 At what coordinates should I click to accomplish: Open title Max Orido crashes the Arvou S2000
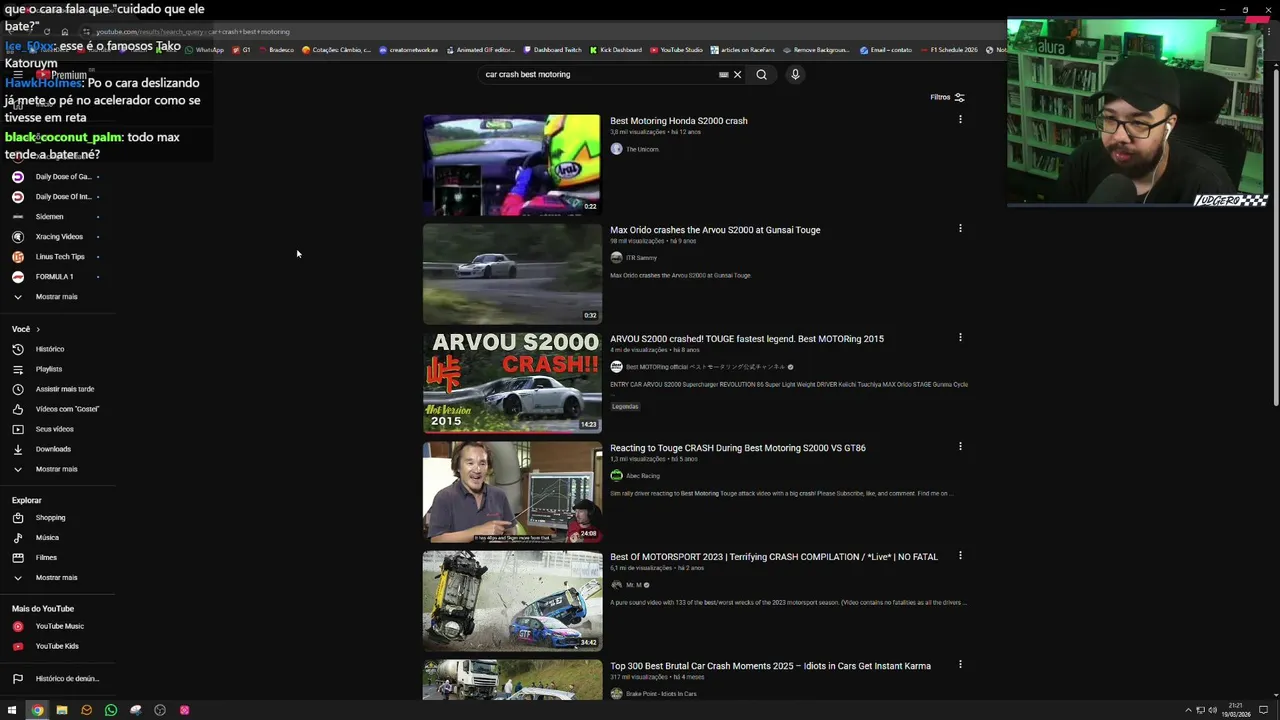click(715, 230)
